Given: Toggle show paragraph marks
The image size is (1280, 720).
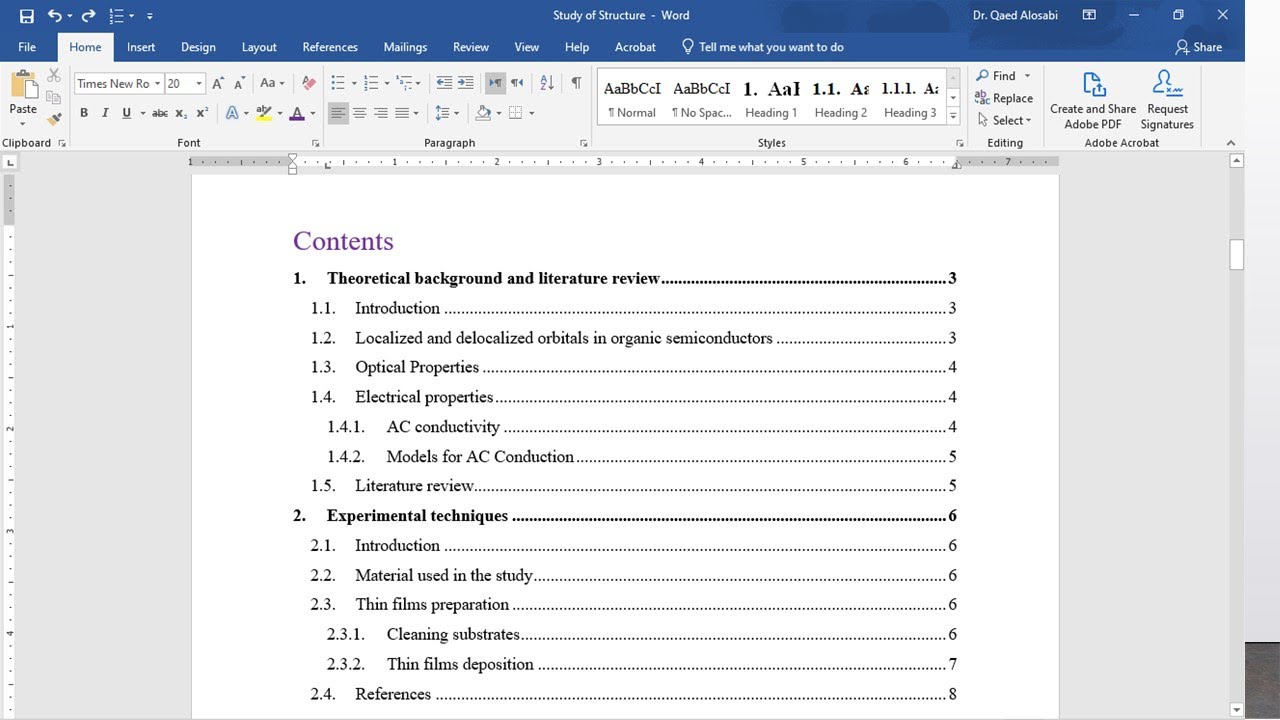Looking at the screenshot, I should click(x=576, y=83).
